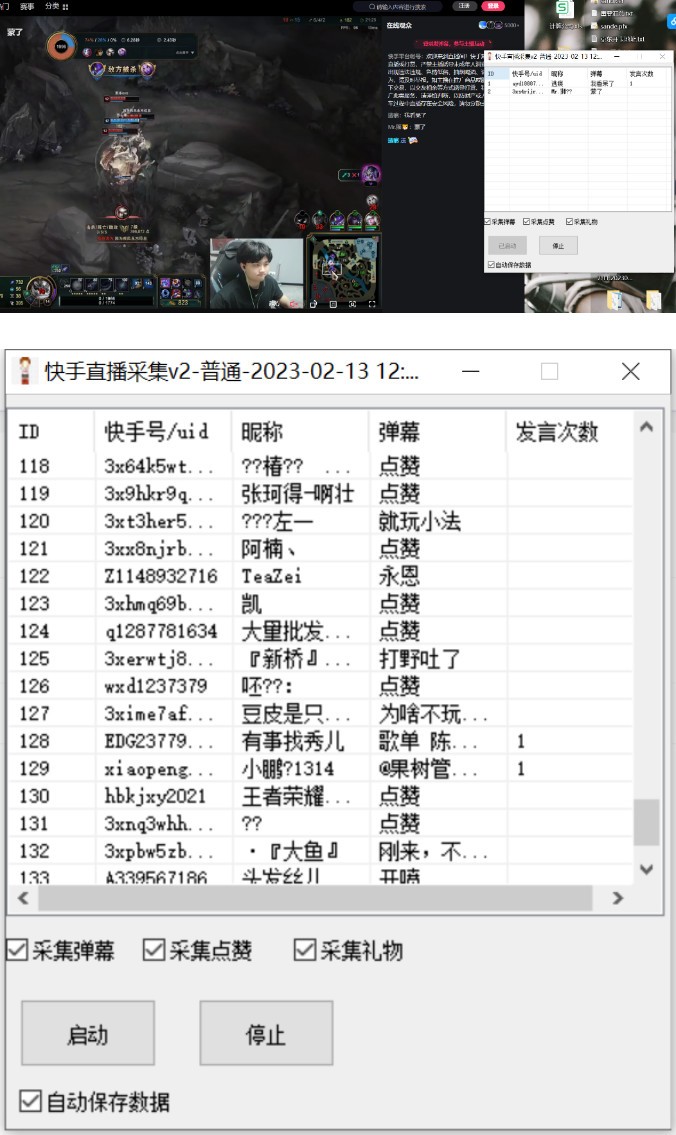Click the 停止 button in the enlarged window
The height and width of the screenshot is (1135, 676).
[266, 1034]
